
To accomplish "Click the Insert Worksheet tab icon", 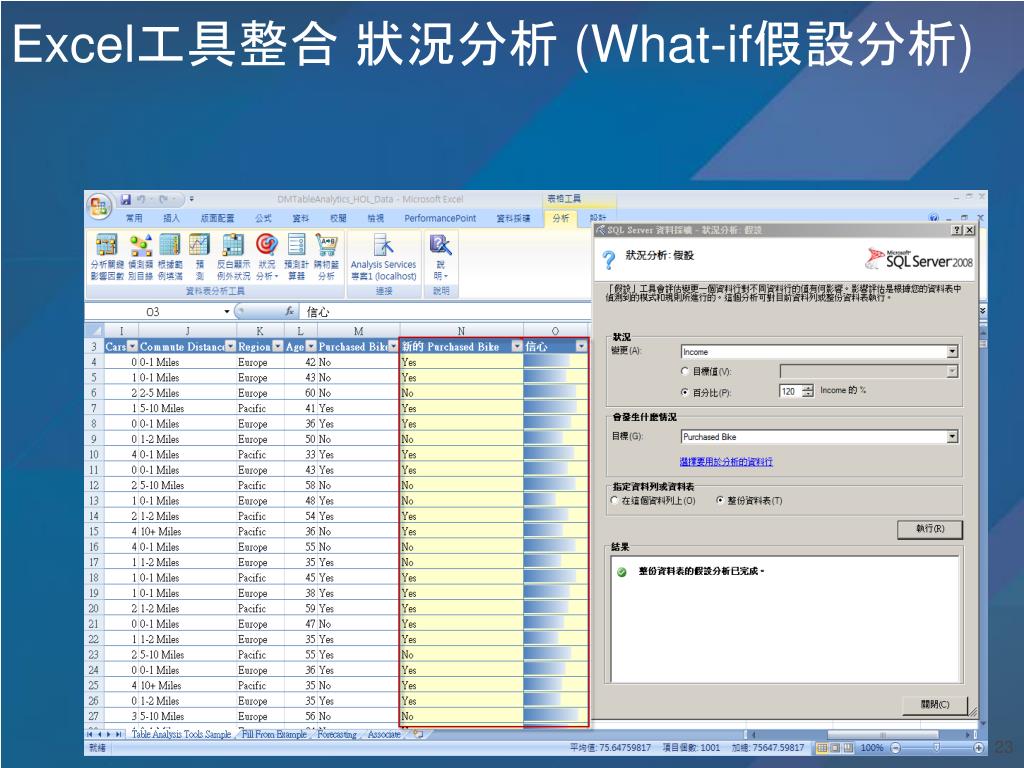I will tap(418, 734).
